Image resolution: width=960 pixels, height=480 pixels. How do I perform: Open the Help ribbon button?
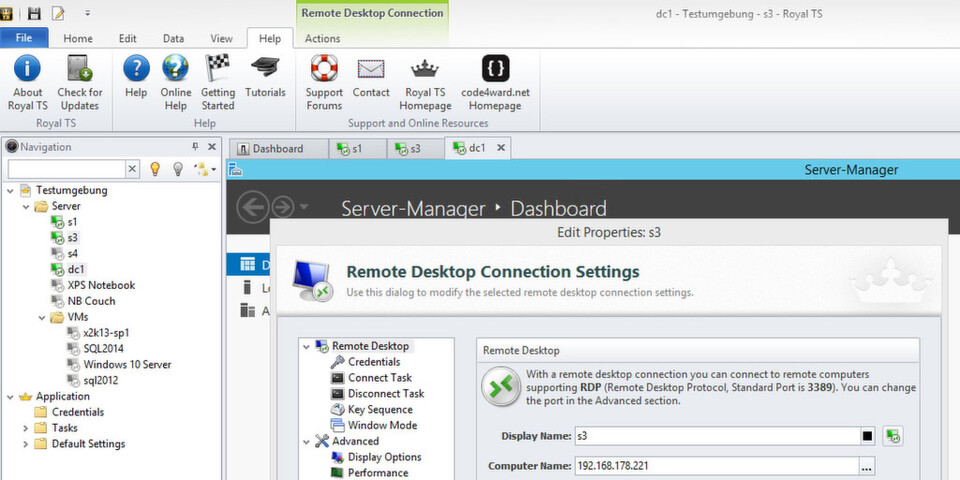[136, 77]
